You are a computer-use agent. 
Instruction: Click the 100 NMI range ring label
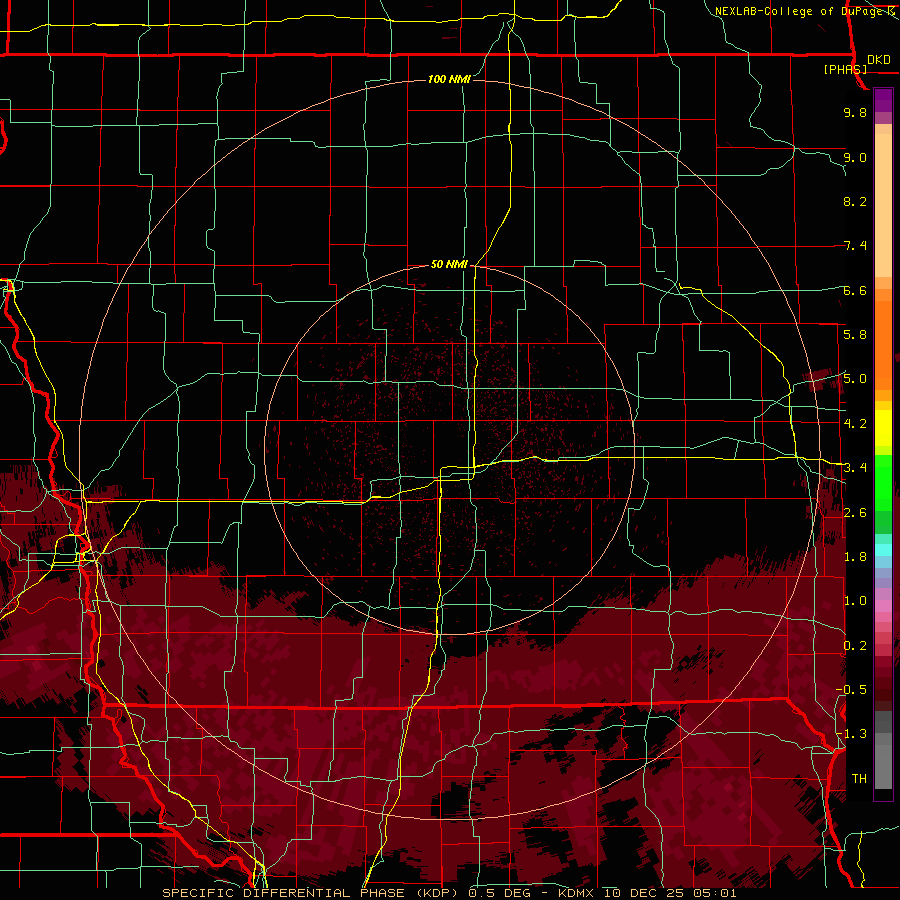(449, 79)
